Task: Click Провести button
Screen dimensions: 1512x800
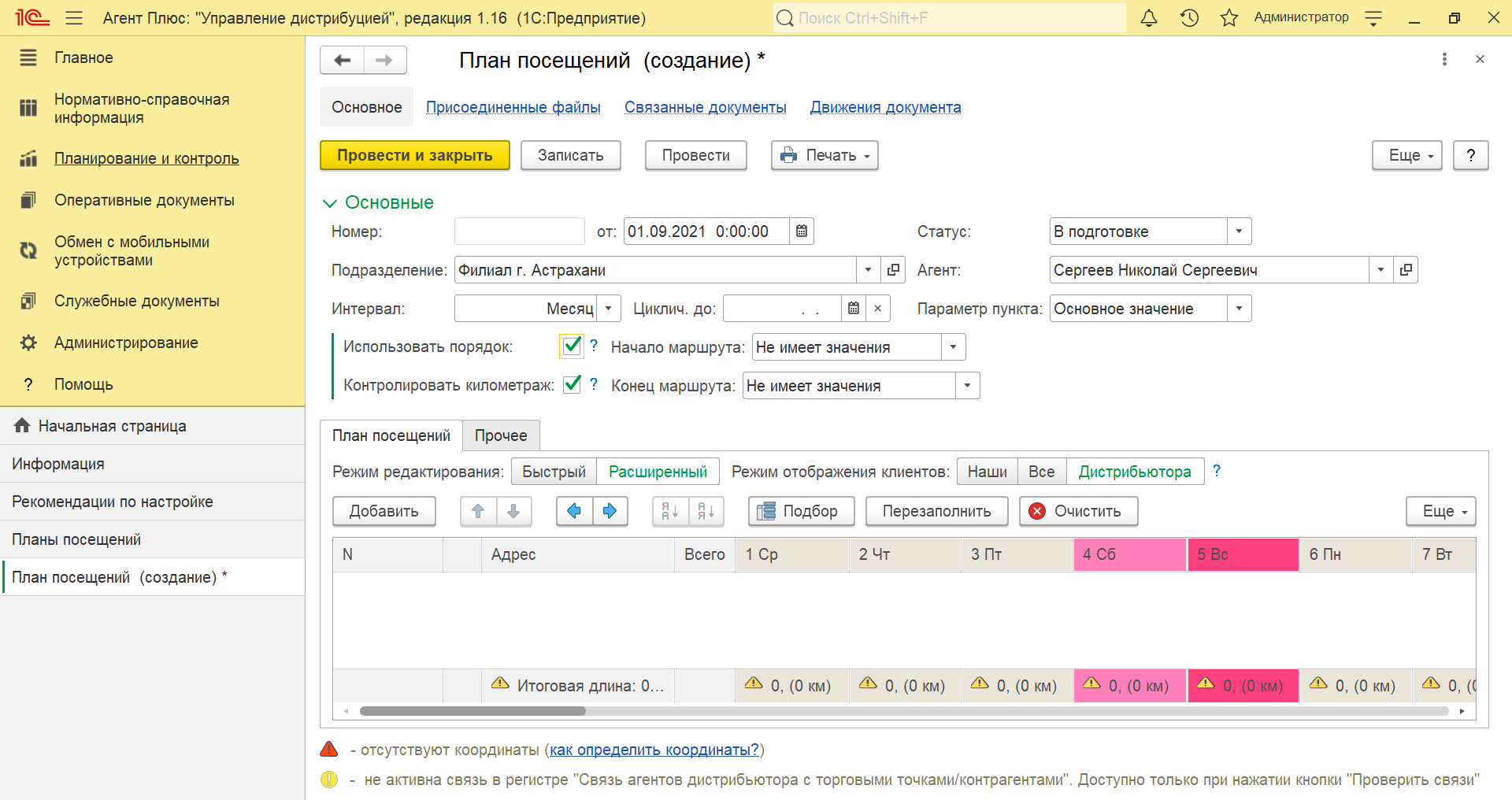Action: coord(696,155)
